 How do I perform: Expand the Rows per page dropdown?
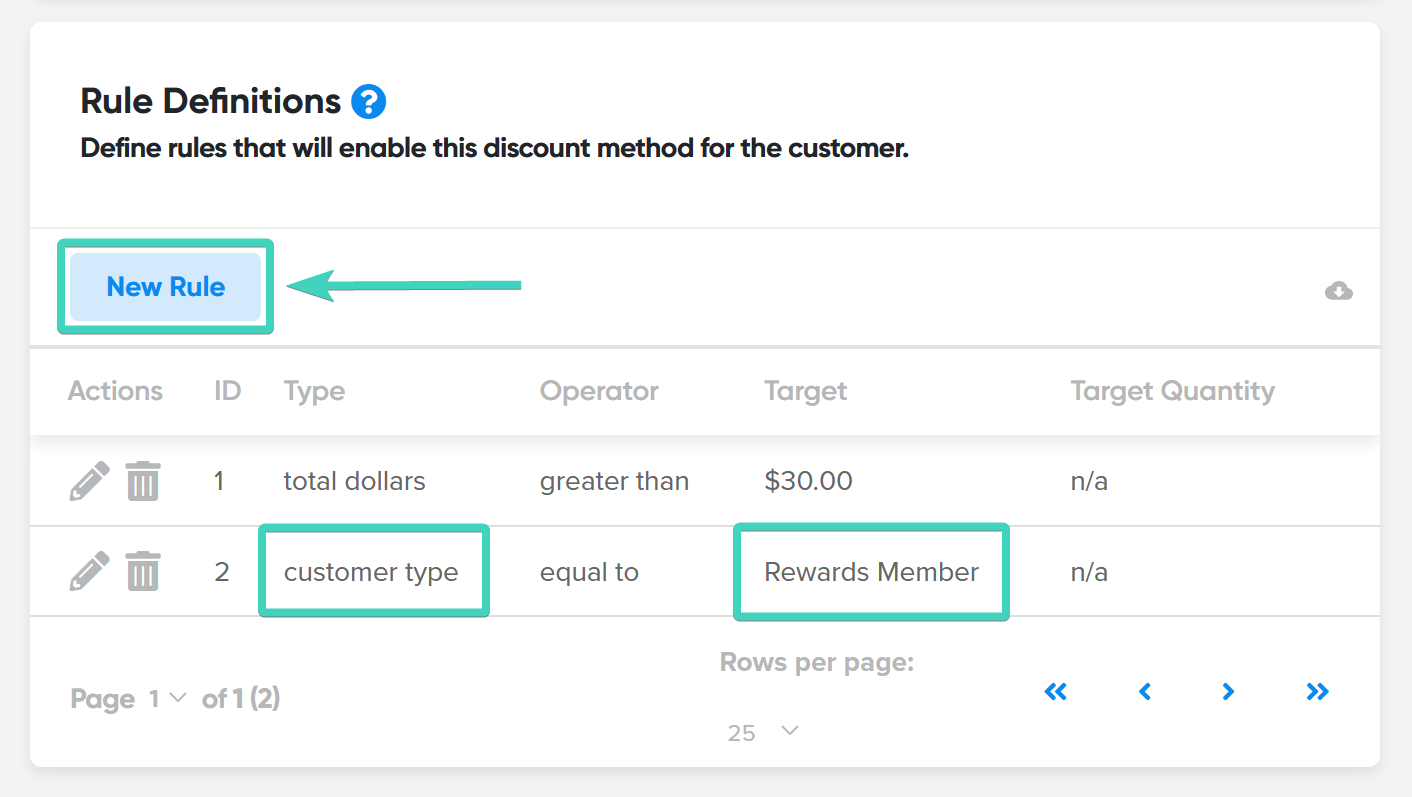[x=763, y=732]
